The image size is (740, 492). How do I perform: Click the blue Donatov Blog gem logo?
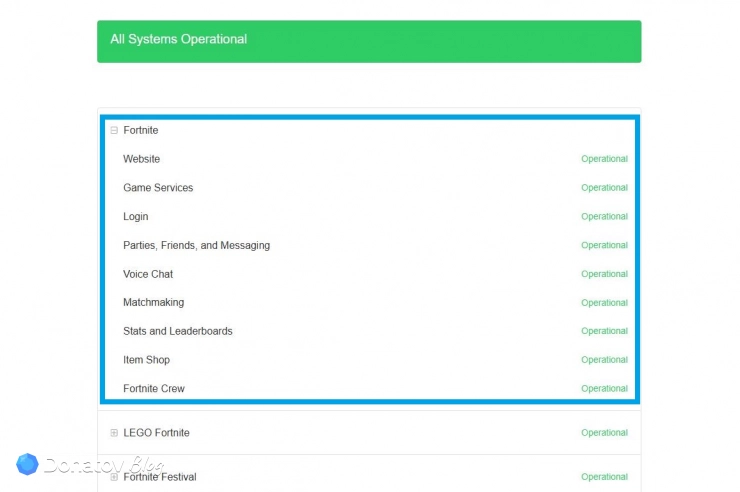tap(27, 464)
